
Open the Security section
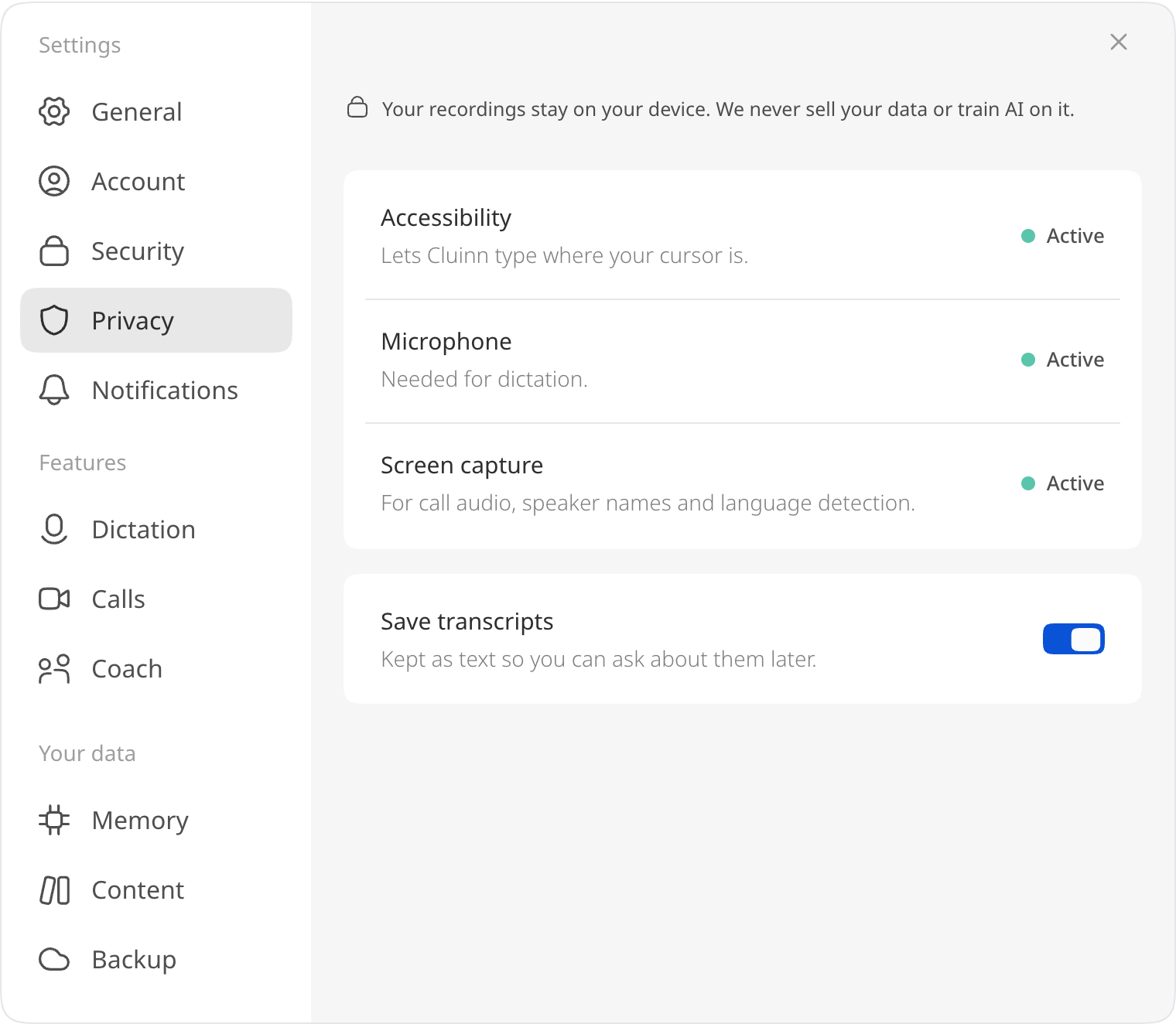(x=156, y=251)
